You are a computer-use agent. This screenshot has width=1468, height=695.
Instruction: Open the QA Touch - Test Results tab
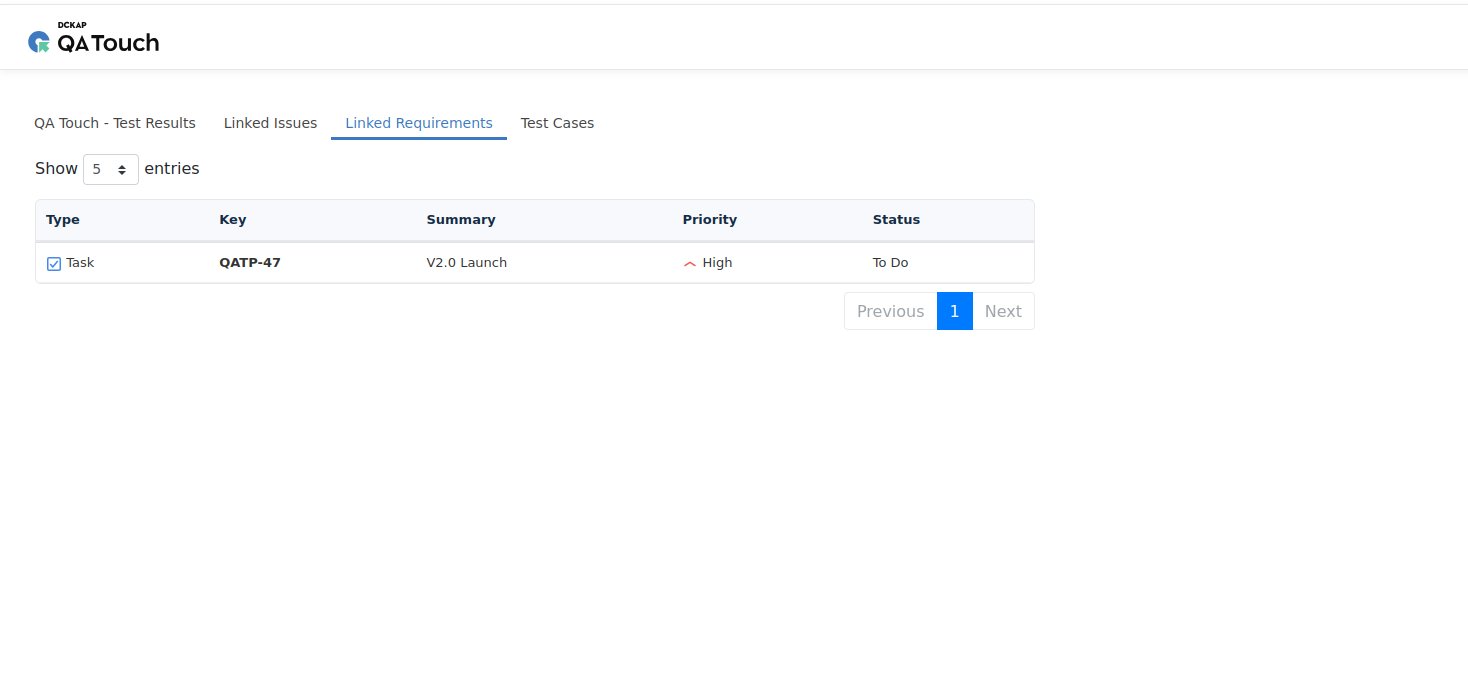(x=115, y=123)
